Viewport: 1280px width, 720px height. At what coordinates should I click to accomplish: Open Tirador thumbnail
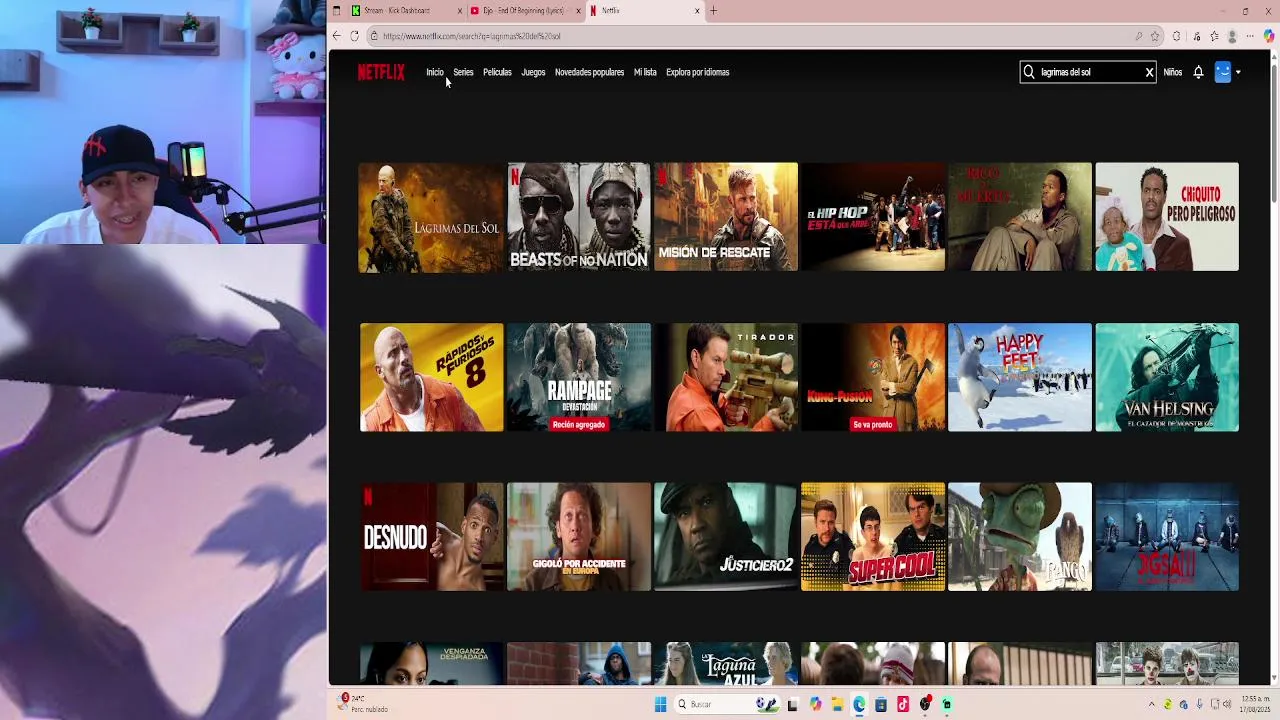pyautogui.click(x=726, y=377)
